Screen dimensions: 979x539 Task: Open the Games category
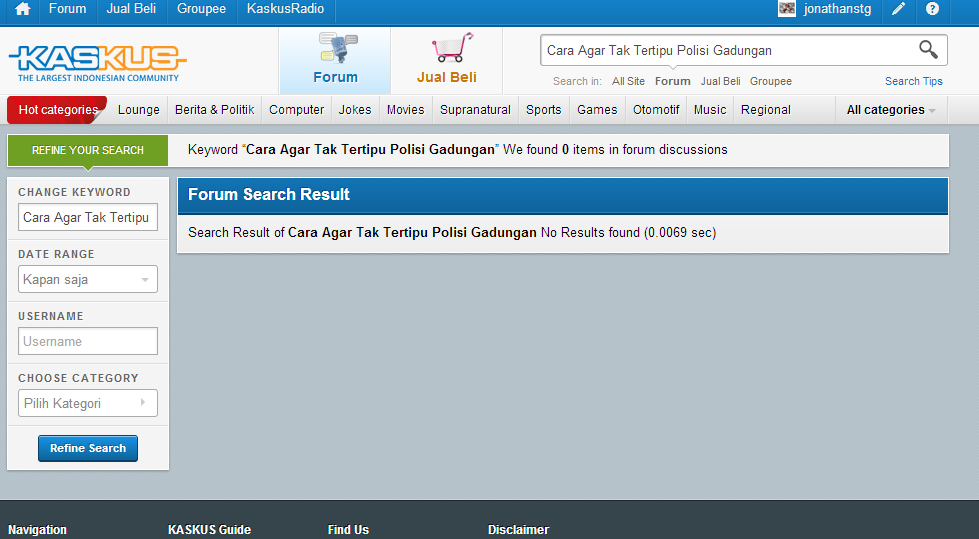pos(597,110)
